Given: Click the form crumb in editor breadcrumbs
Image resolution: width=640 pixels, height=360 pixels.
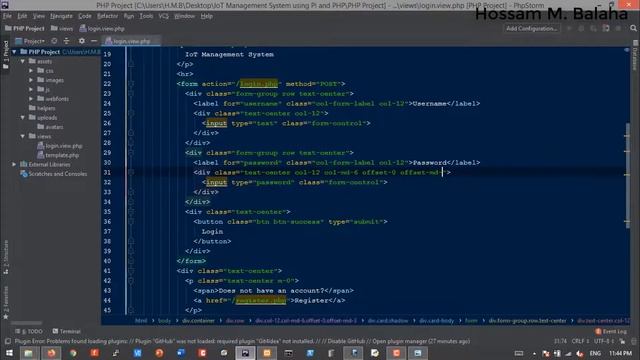Looking at the screenshot, I should (x=471, y=321).
